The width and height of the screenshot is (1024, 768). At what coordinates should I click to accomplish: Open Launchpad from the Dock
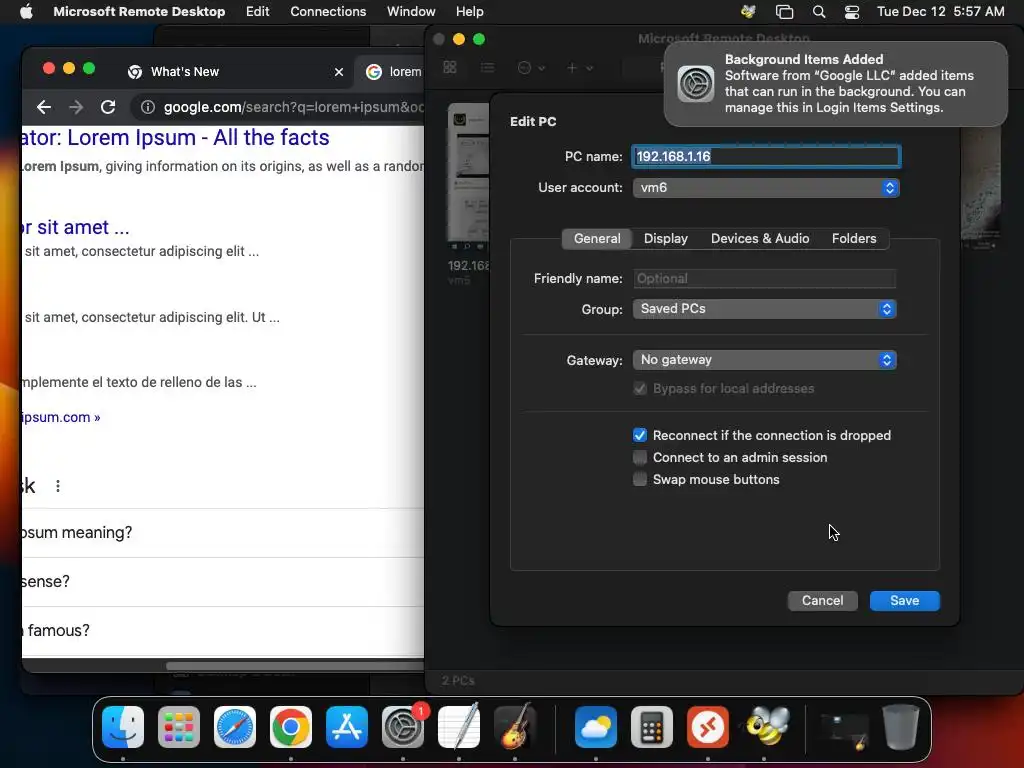pos(179,727)
